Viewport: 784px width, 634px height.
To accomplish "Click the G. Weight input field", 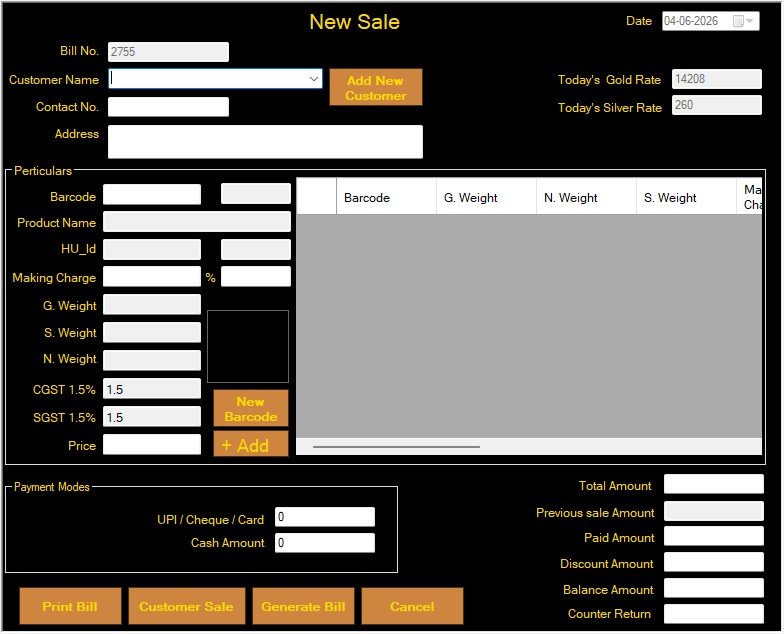I will (152, 304).
